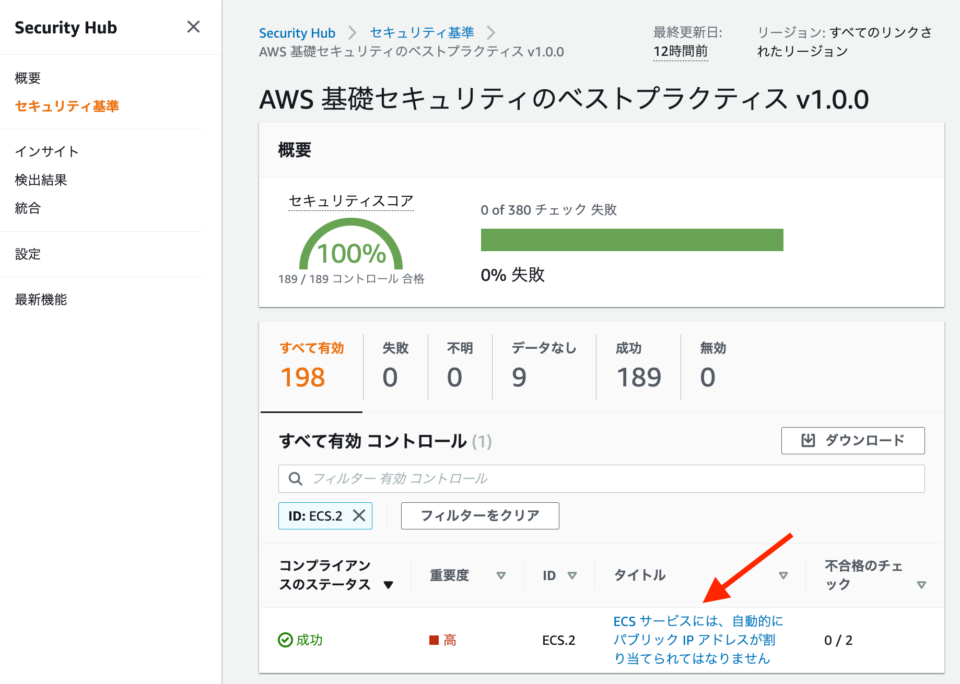Screen dimensions: 960x684
Task: Open 設定 in the sidebar
Action: [27, 254]
